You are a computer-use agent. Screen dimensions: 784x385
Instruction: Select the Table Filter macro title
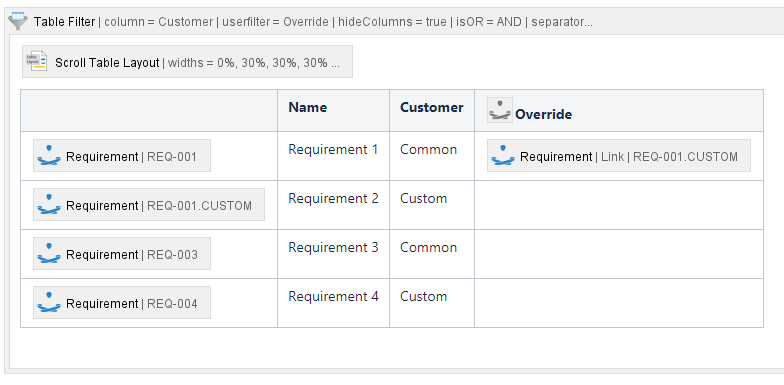pos(64,22)
